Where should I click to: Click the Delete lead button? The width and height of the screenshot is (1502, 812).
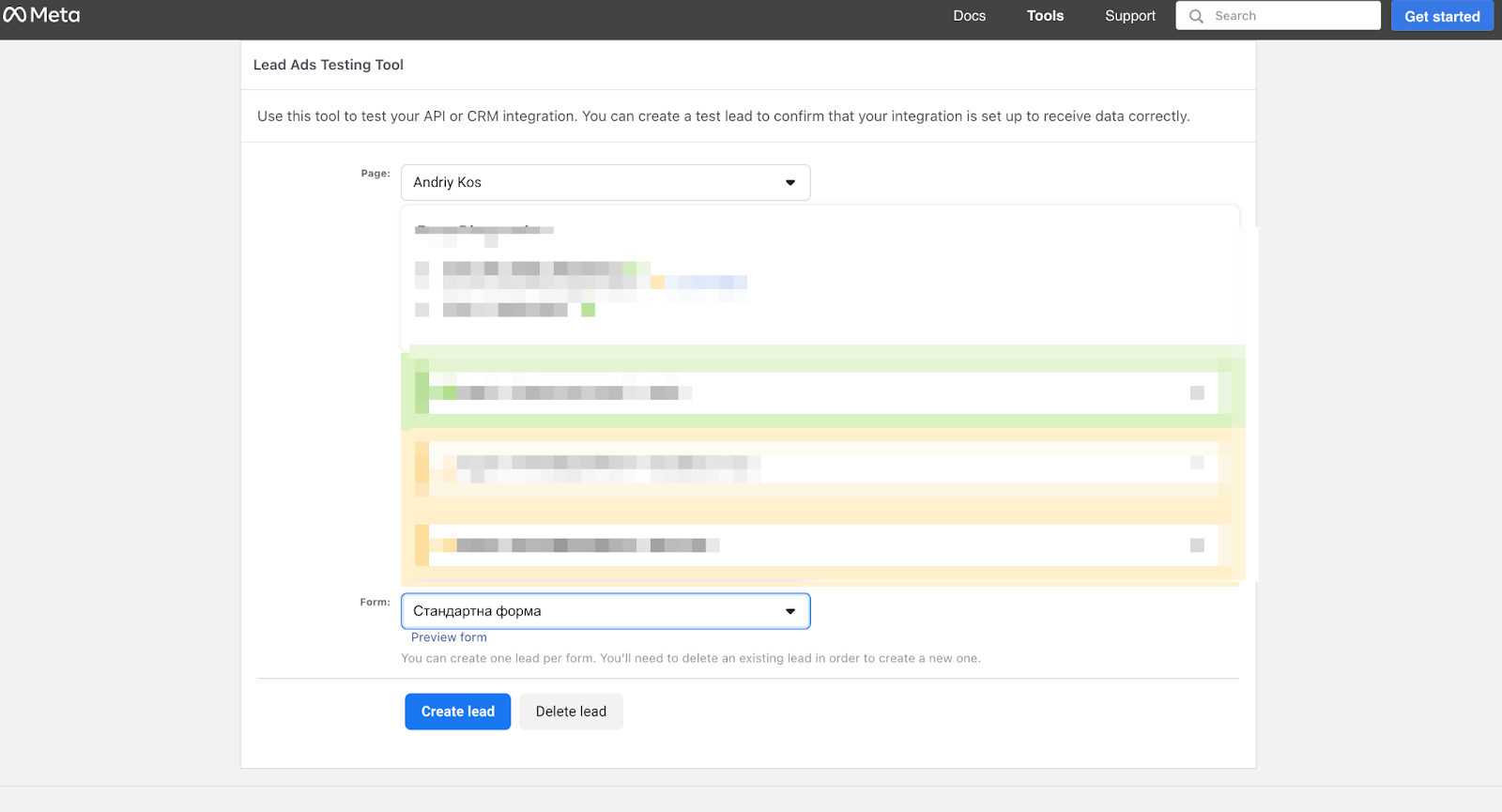571,712
